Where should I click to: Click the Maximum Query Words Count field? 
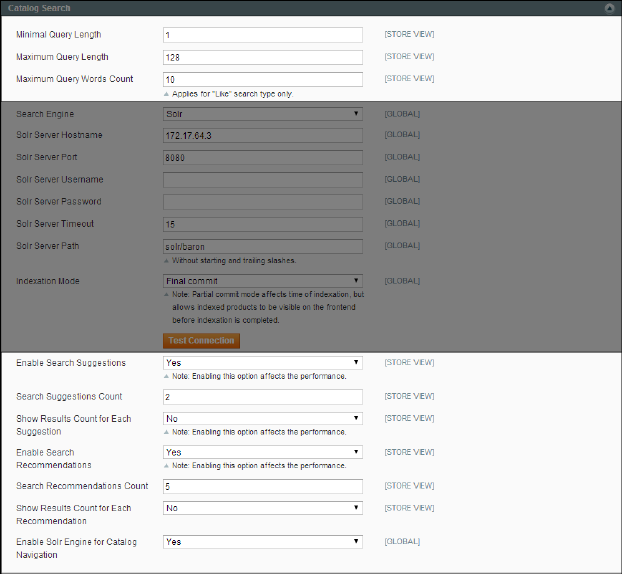pos(262,79)
